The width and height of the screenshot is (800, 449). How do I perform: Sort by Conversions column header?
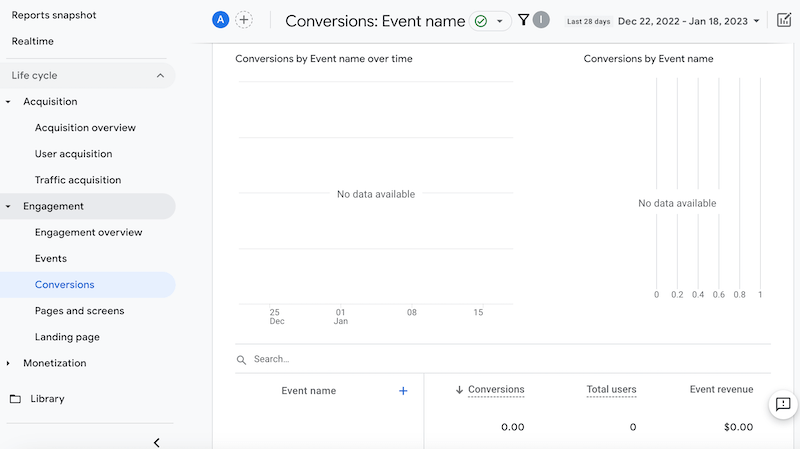coord(495,390)
